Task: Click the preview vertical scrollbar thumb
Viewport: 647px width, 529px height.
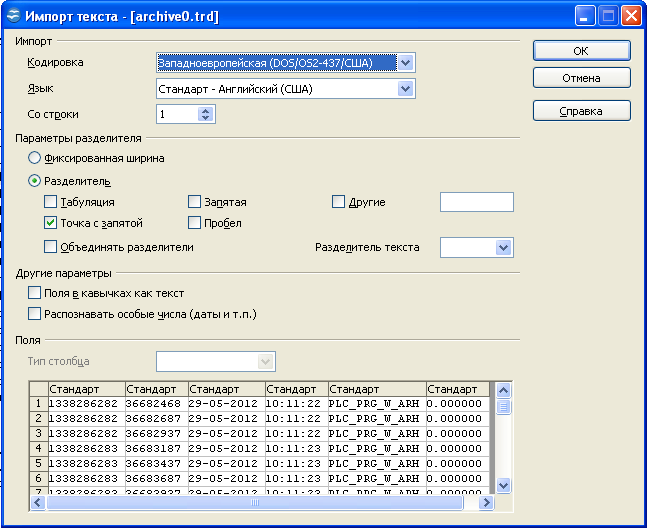Action: point(503,407)
